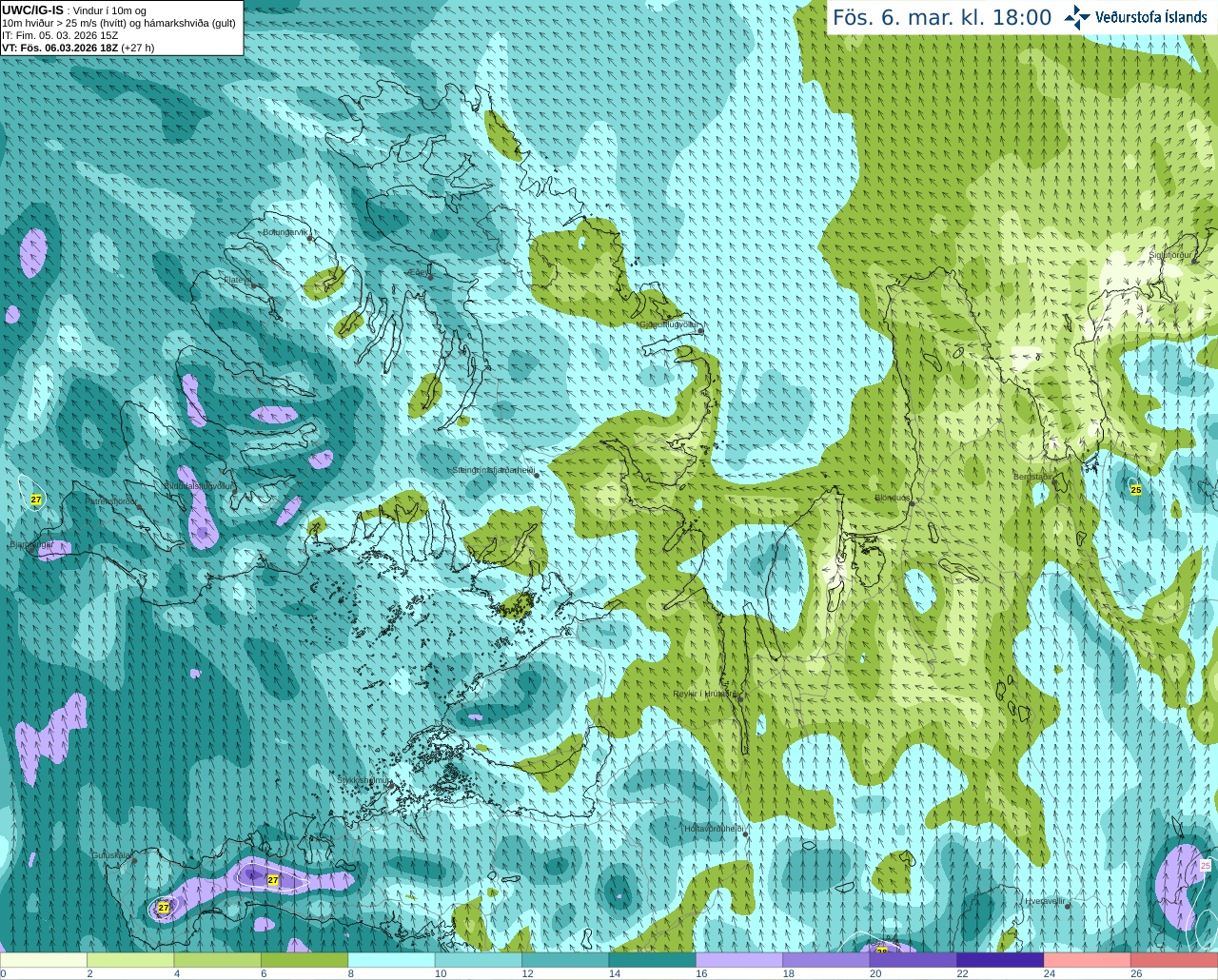Viewport: 1218px width, 980px height.
Task: Click the legend scale value '24'
Action: [1049, 973]
